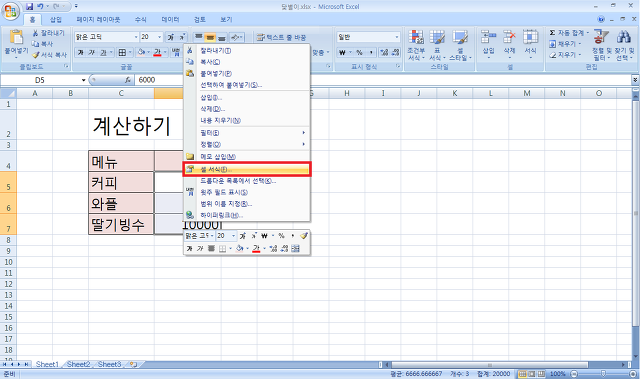Screen dimensions: 640x379
Task: Click the Excel help question icon
Action: tap(601, 19)
